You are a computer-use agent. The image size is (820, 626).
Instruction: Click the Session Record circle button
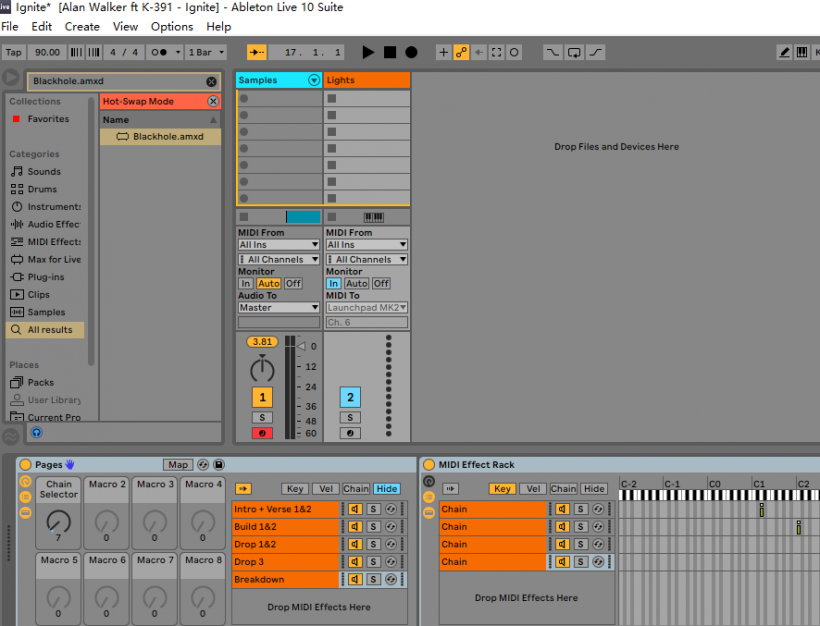pos(514,52)
